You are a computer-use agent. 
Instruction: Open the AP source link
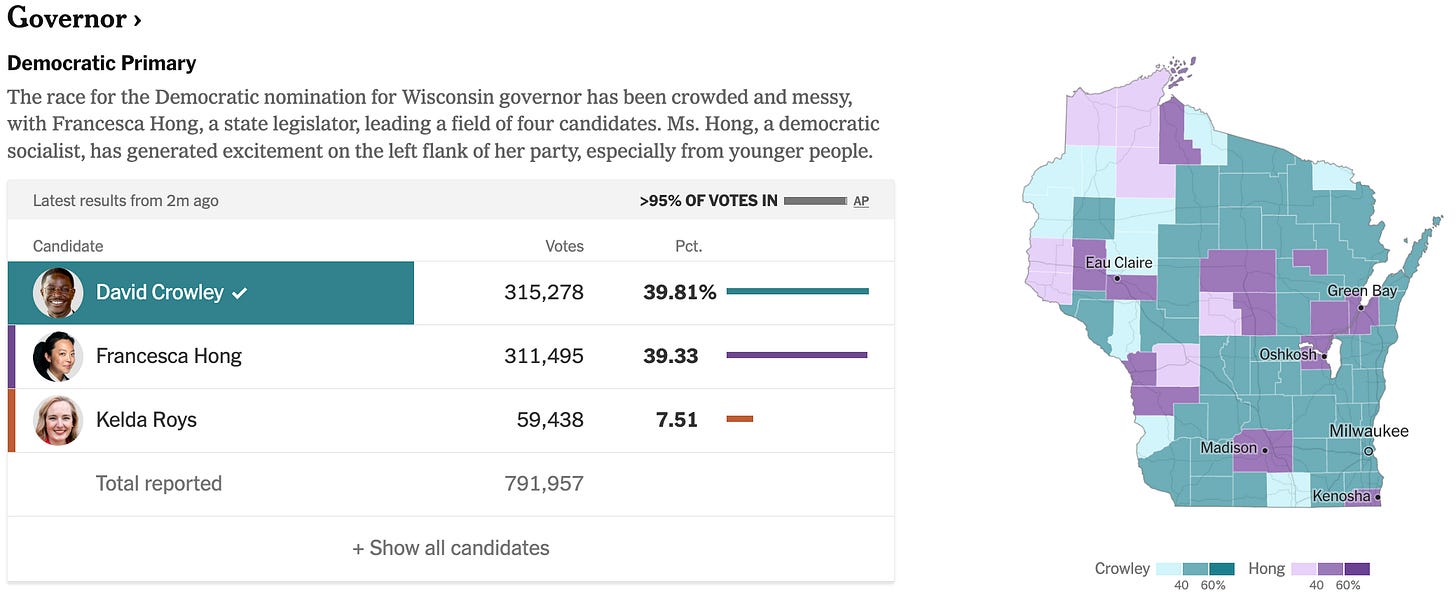coord(861,201)
